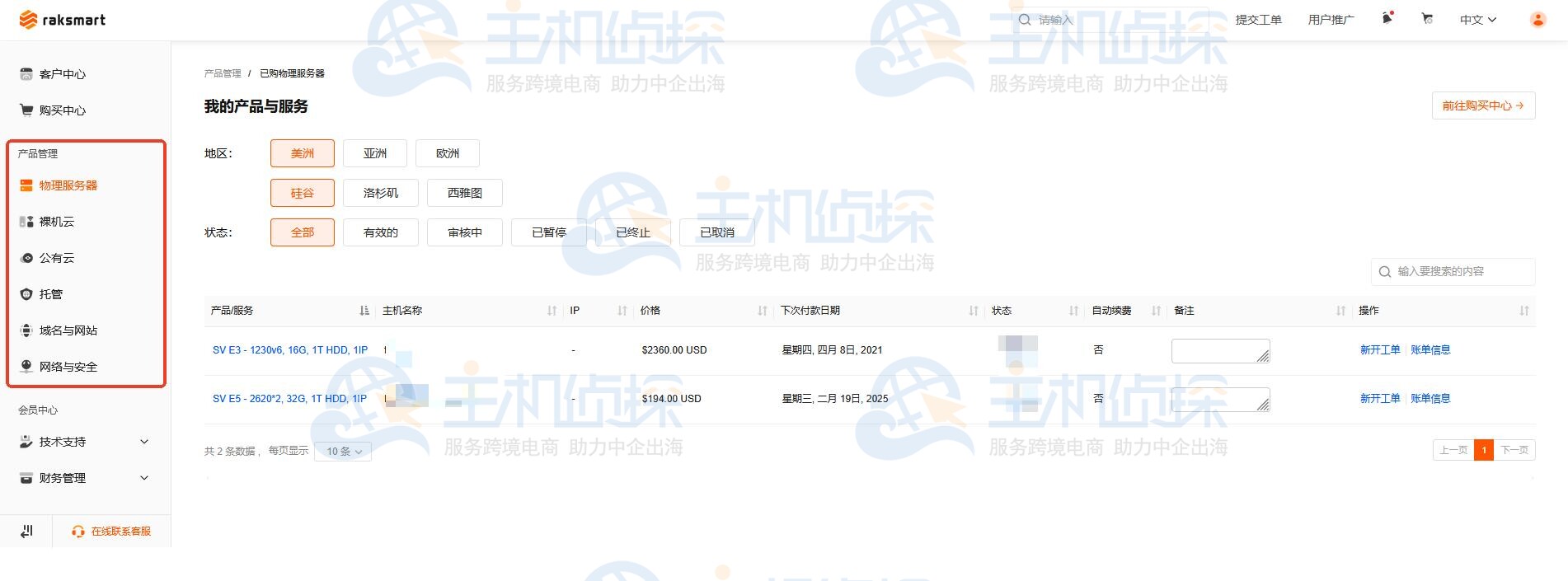Screen dimensions: 1568x581
Task: Open SV E3 - 1230v6 server link
Action: (290, 350)
